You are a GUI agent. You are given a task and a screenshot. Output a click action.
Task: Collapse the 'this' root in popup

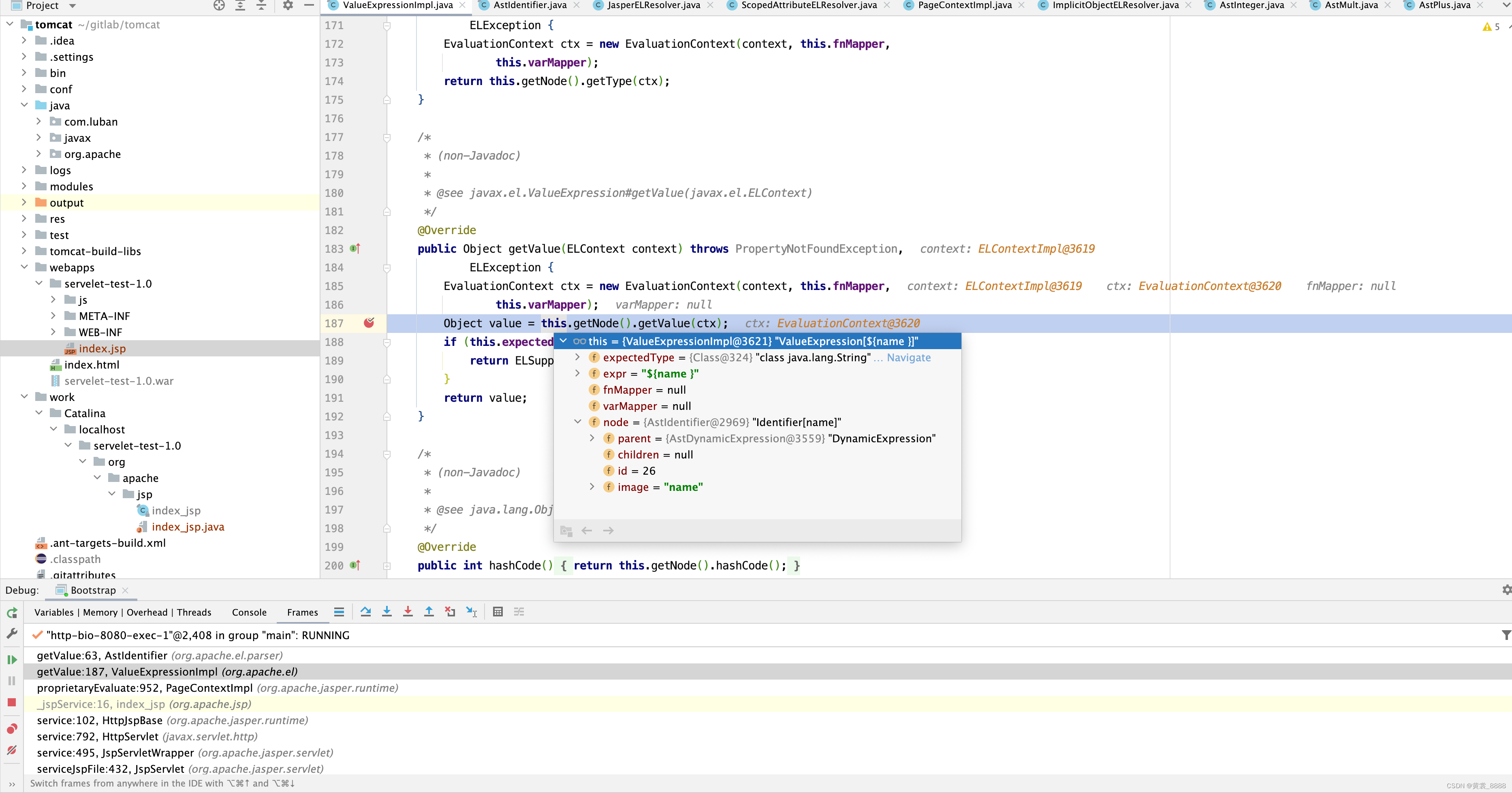tap(564, 341)
